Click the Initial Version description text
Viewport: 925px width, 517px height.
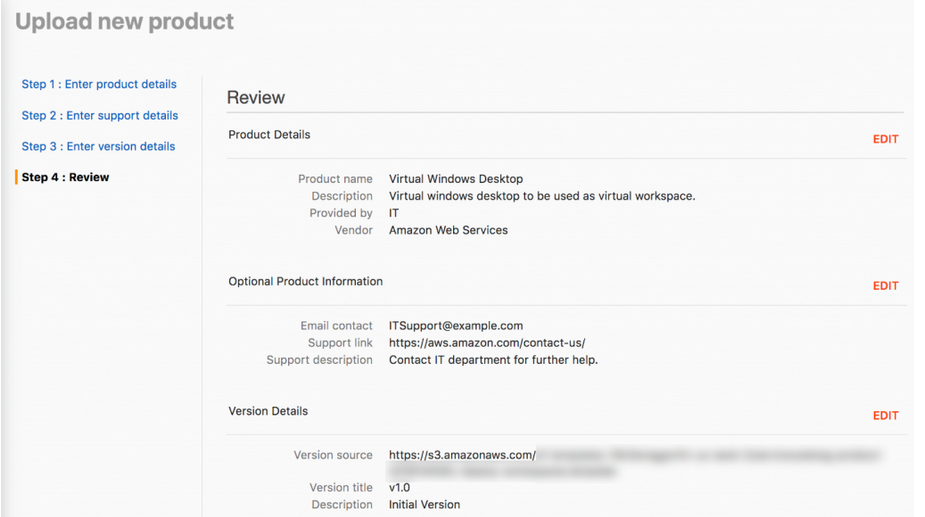tap(424, 505)
